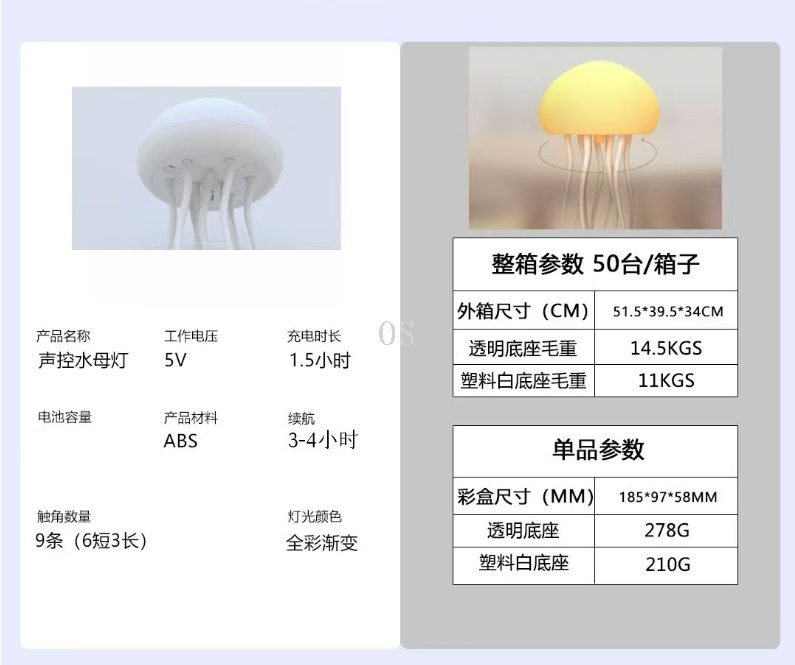This screenshot has width=795, height=665.
Task: Click the 9条（6短3长）tentacle count text
Action: pyautogui.click(x=91, y=542)
